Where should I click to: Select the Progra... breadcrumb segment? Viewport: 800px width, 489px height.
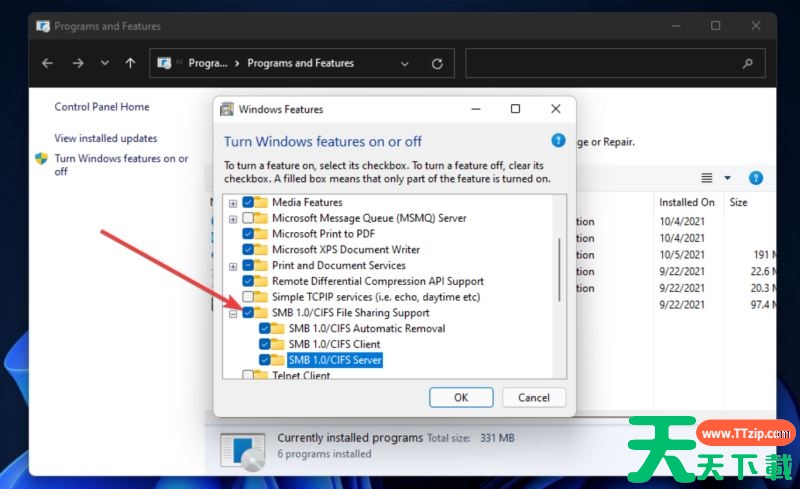click(x=208, y=63)
